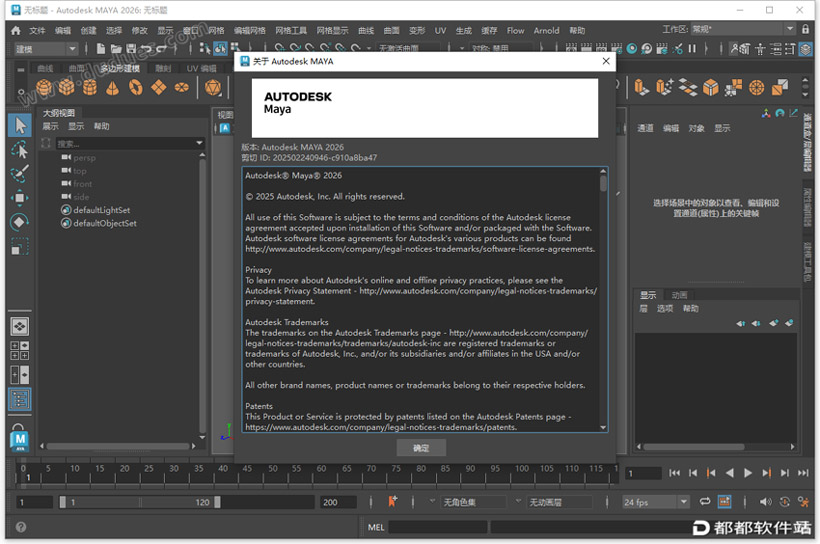The height and width of the screenshot is (544, 820).
Task: Click the Play forwards button
Action: tap(748, 473)
